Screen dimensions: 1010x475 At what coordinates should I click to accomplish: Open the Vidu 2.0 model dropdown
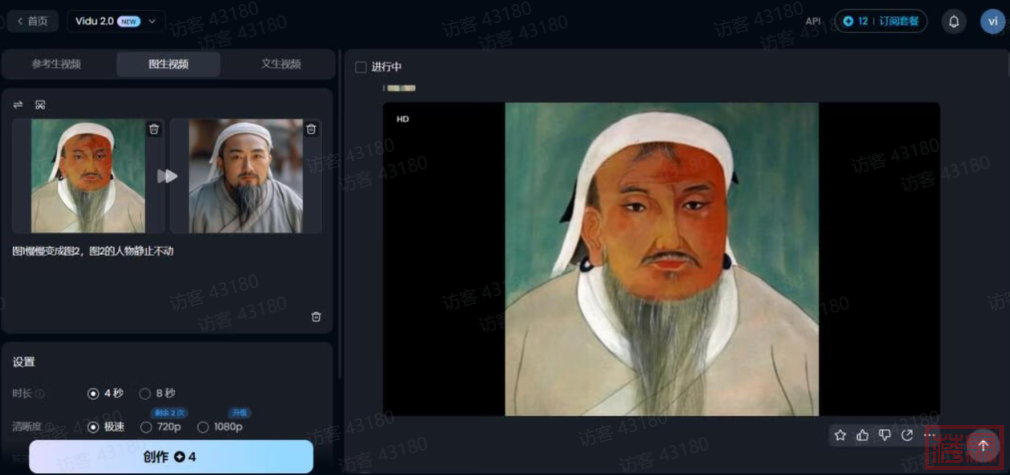pyautogui.click(x=116, y=21)
